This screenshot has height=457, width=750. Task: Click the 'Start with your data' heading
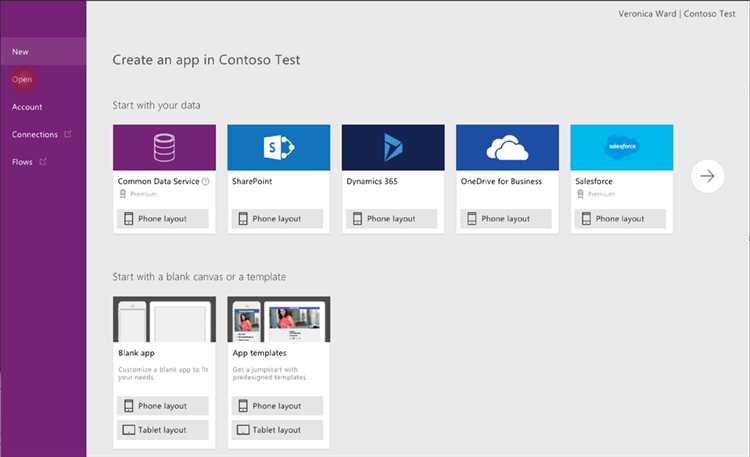click(156, 105)
